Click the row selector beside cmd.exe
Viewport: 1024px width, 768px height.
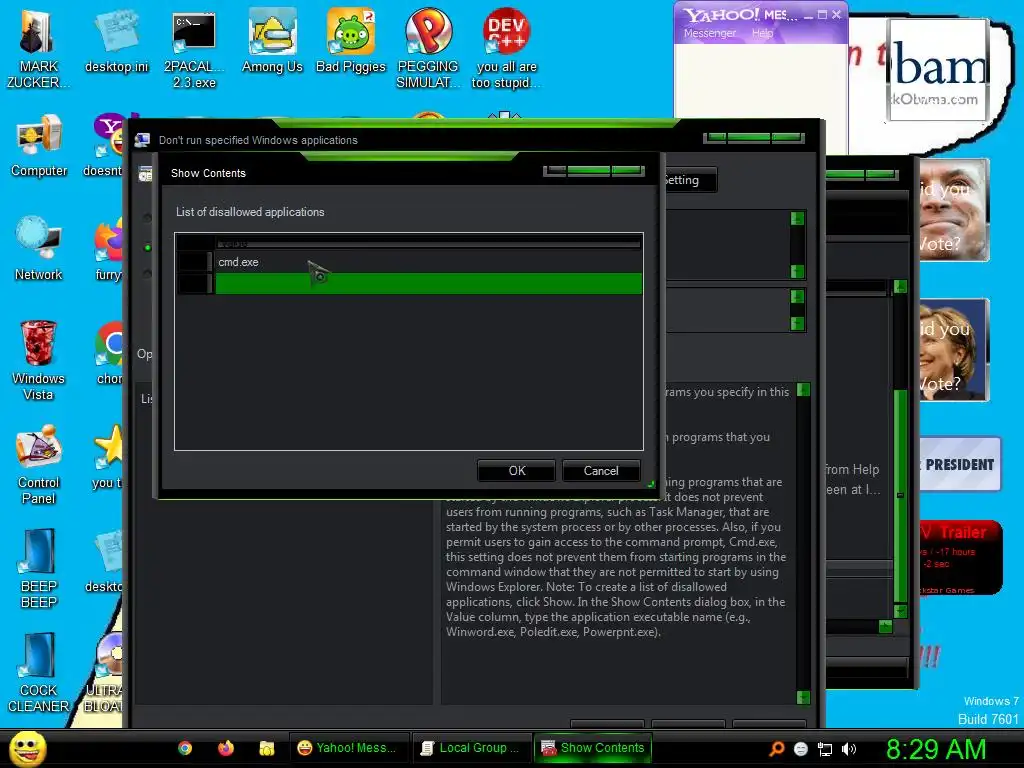195,262
